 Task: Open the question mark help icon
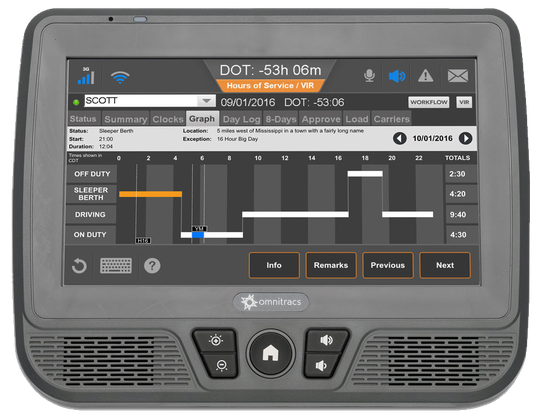tap(152, 266)
